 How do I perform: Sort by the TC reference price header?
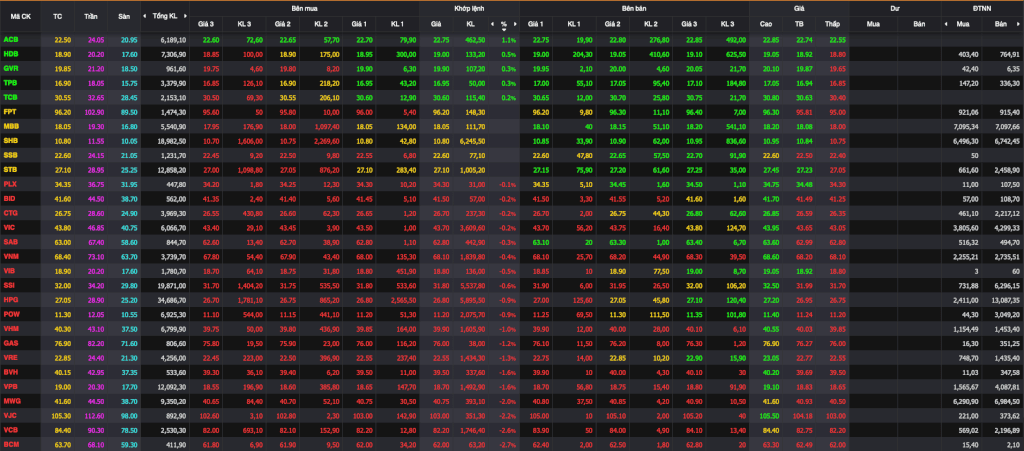(x=57, y=16)
